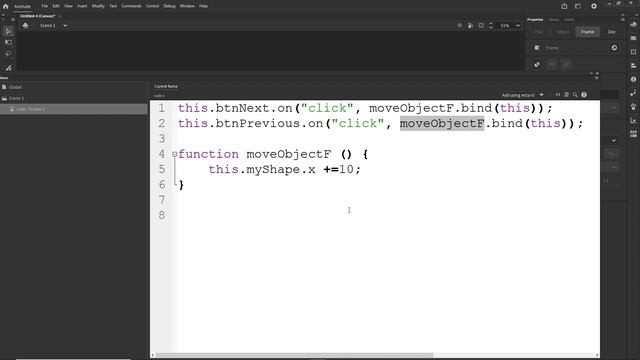
Task: Click the link icon under Frame properties
Action: (x=537, y=64)
